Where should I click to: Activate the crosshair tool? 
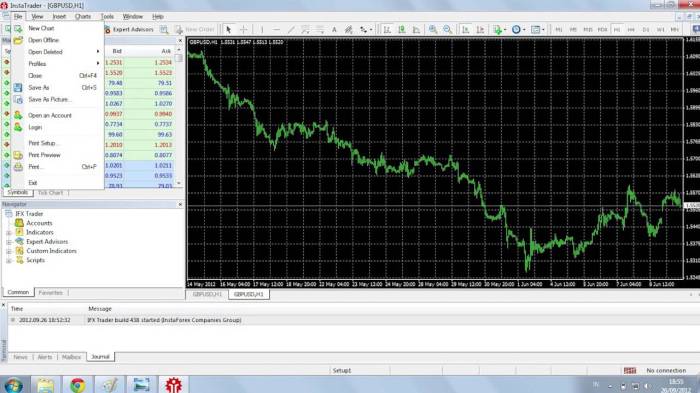coord(244,29)
